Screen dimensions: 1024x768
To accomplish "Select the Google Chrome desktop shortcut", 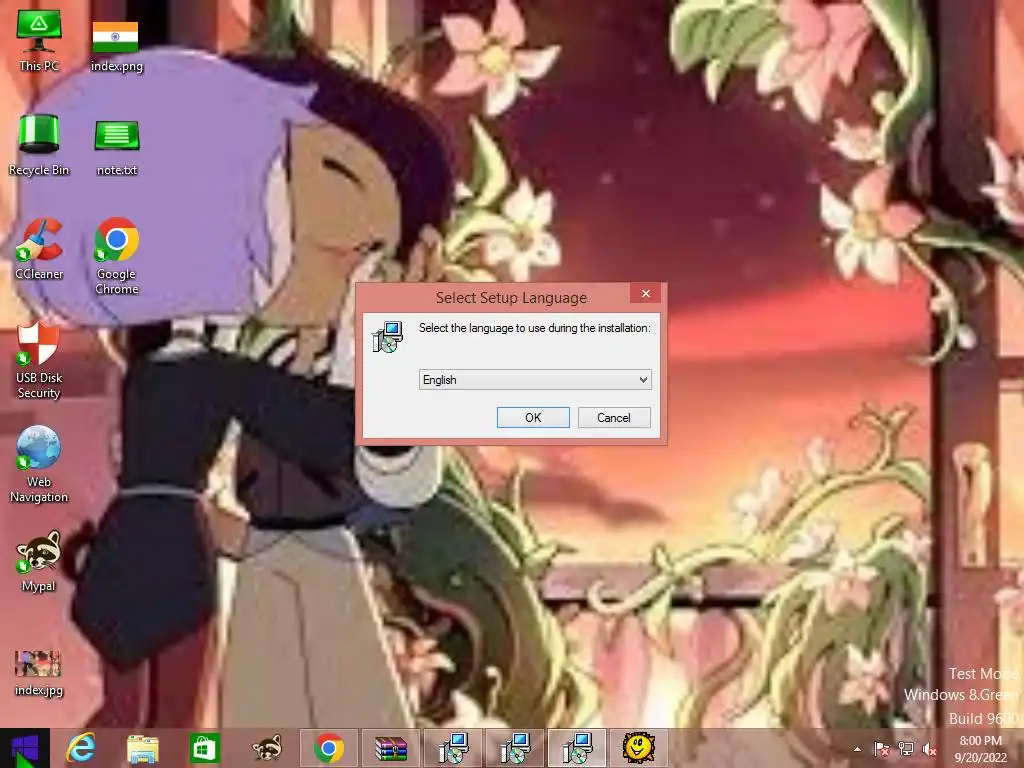I will (x=116, y=255).
